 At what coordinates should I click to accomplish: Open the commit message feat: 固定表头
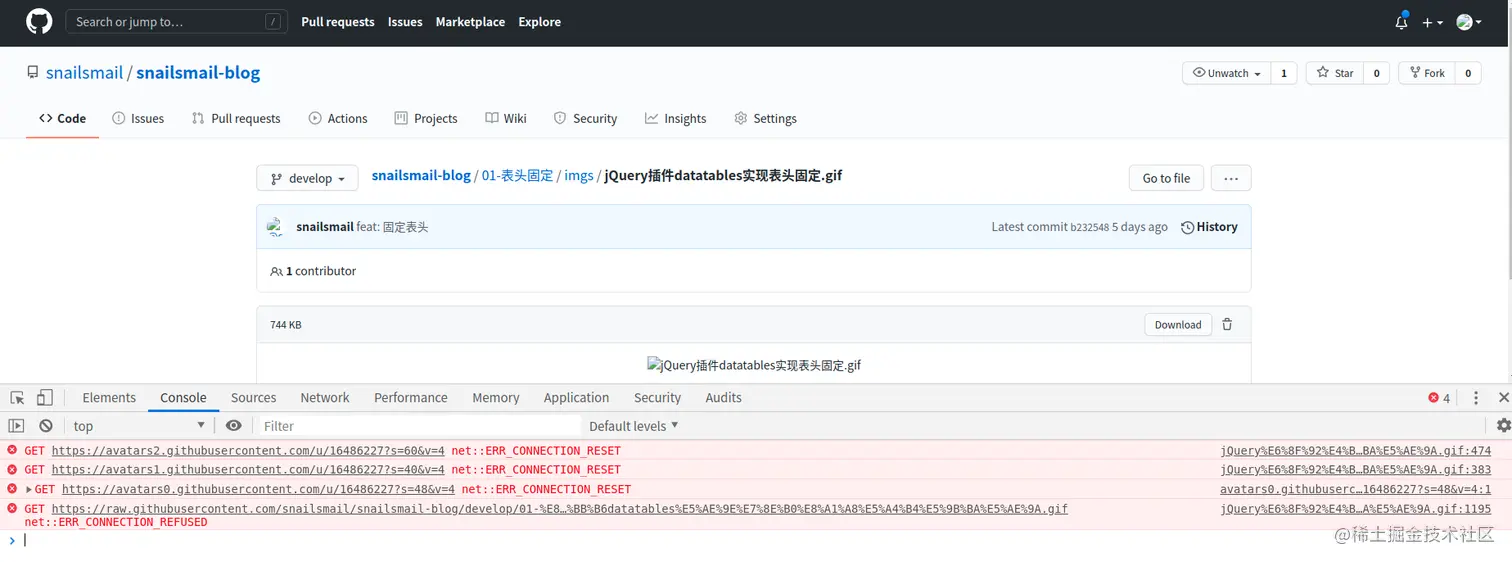pyautogui.click(x=392, y=227)
